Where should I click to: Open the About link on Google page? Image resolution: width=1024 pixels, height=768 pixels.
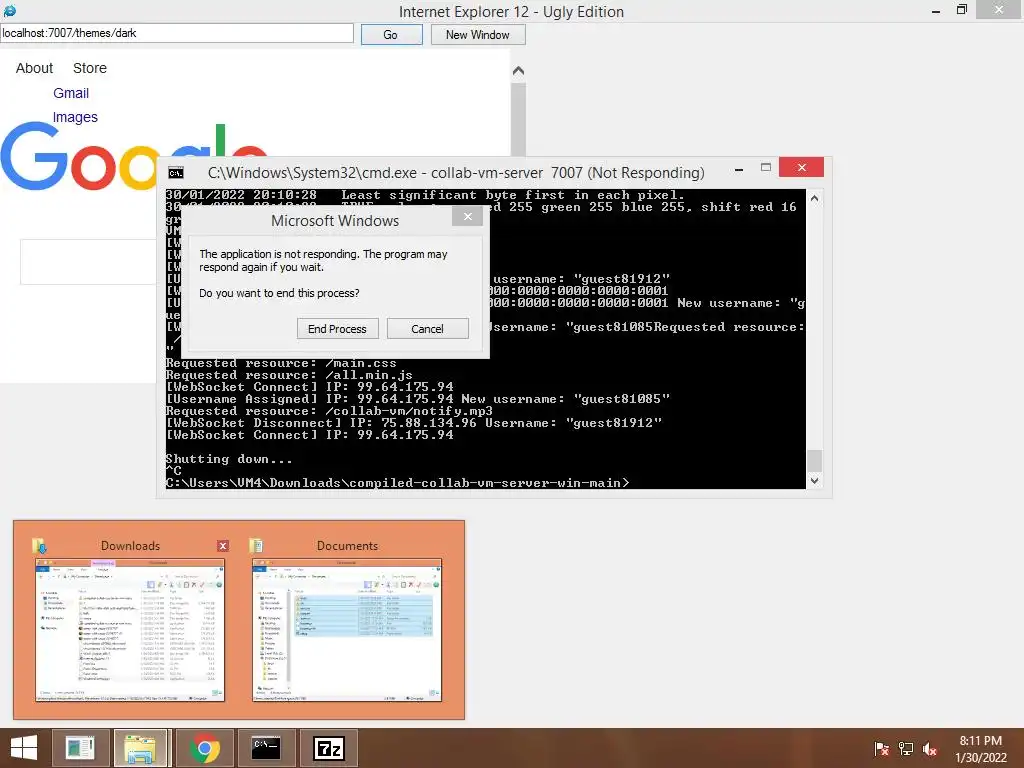pos(34,68)
